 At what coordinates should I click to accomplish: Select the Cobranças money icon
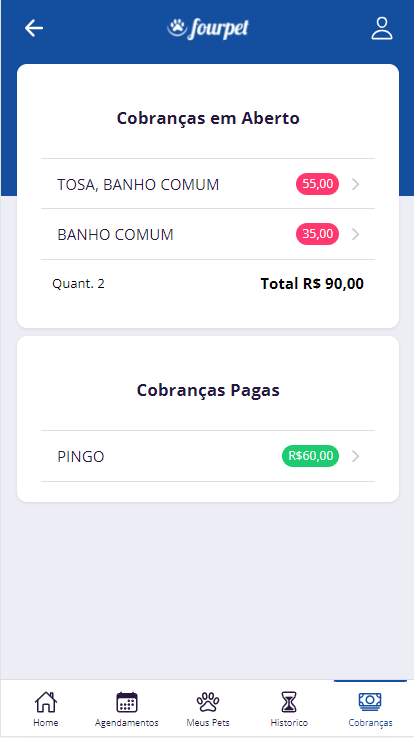[x=370, y=702]
